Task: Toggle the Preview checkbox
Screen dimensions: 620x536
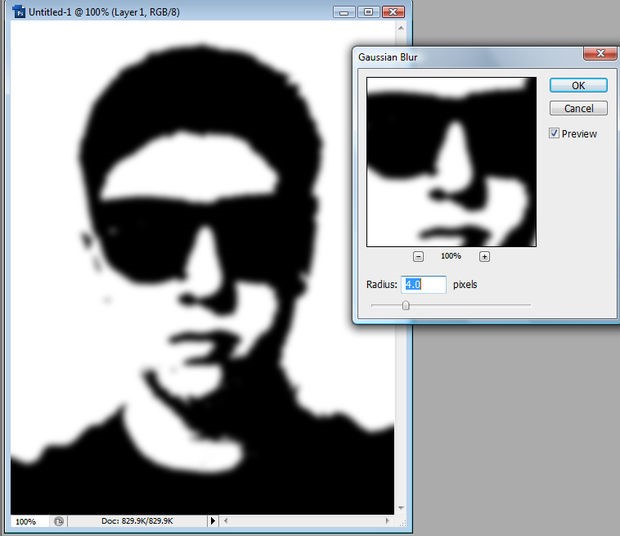Action: click(554, 133)
